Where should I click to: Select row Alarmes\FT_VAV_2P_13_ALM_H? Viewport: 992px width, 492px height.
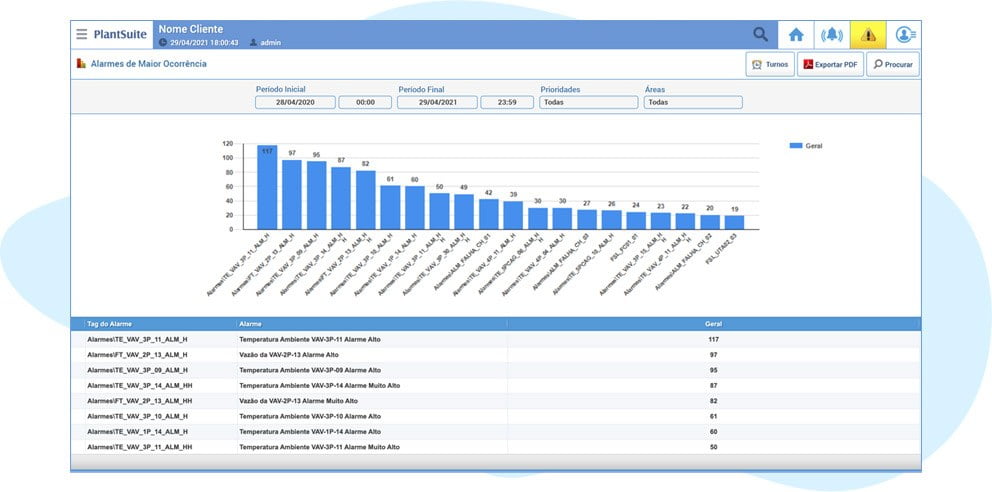(x=495, y=355)
